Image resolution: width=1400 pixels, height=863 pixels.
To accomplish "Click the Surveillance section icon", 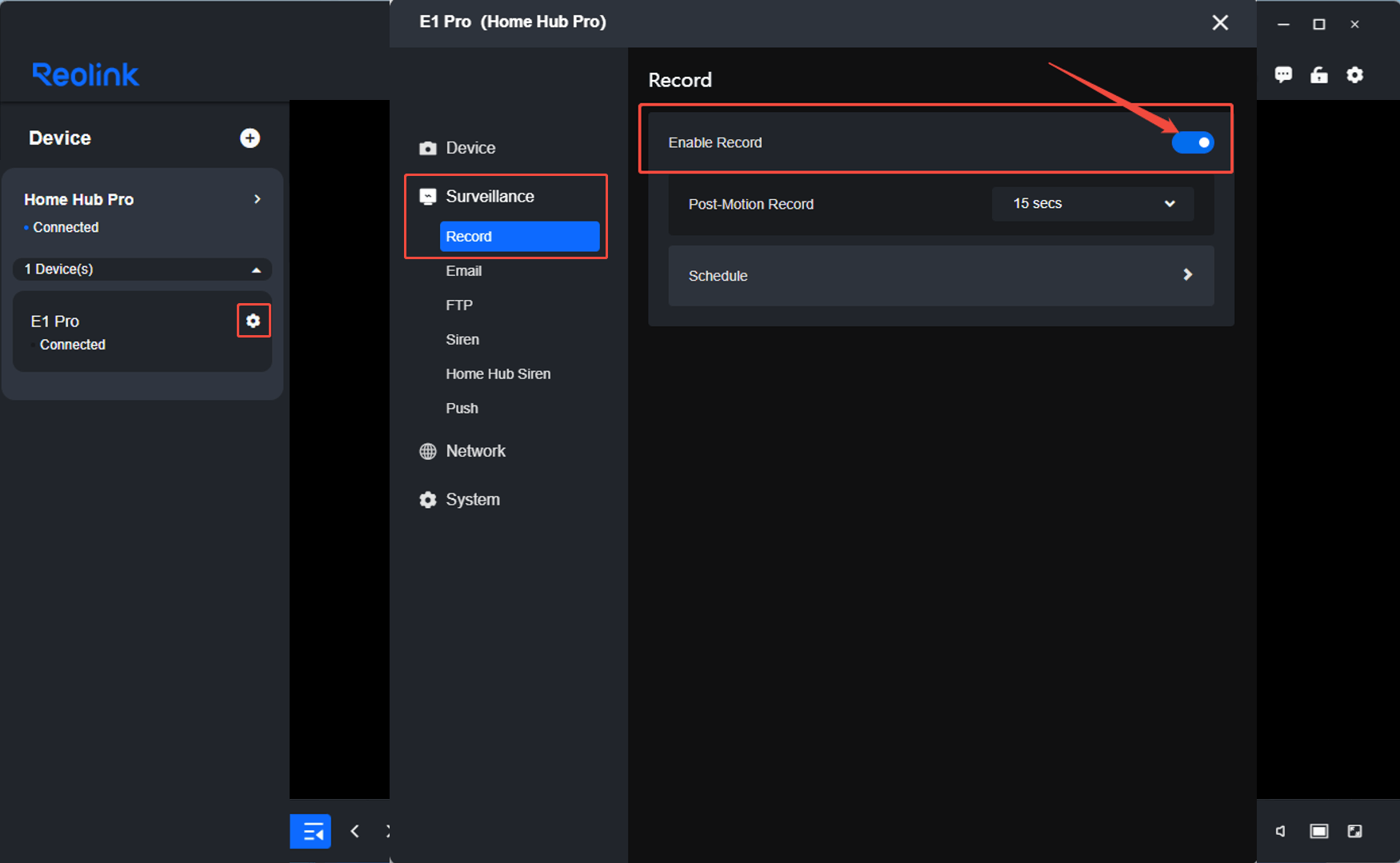I will coord(428,197).
